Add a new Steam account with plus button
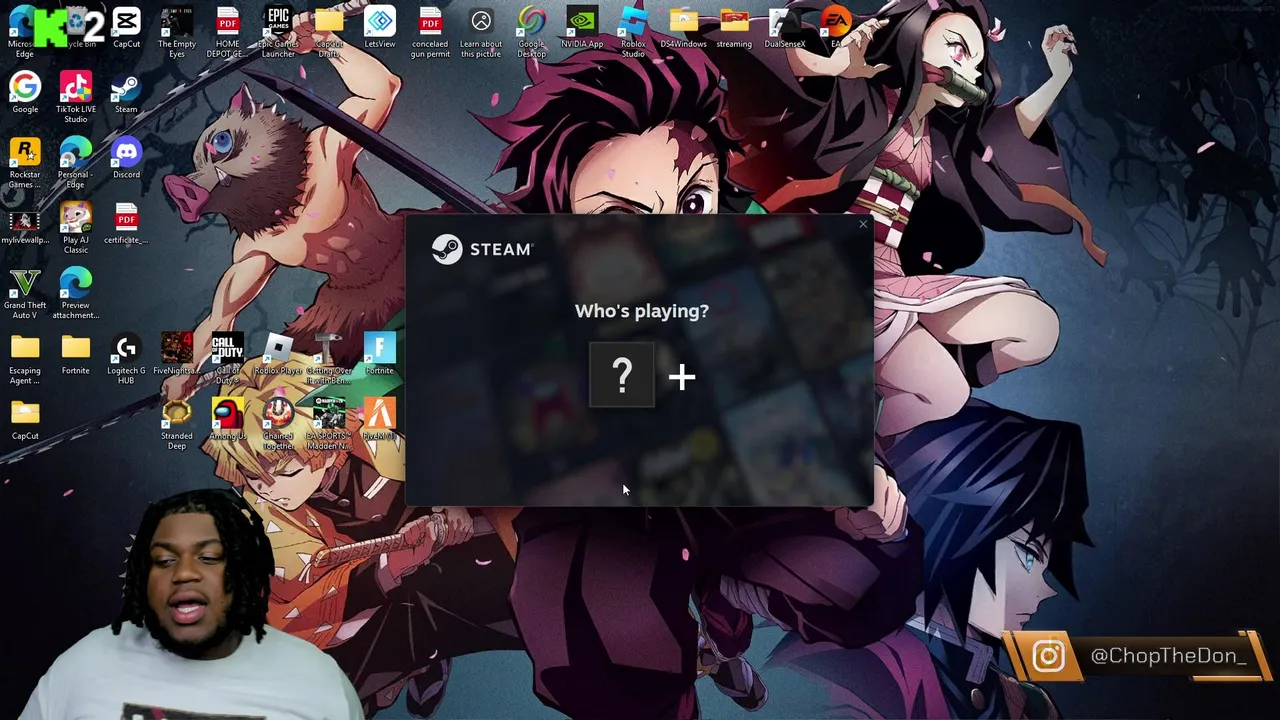The height and width of the screenshot is (720, 1280). pos(682,377)
